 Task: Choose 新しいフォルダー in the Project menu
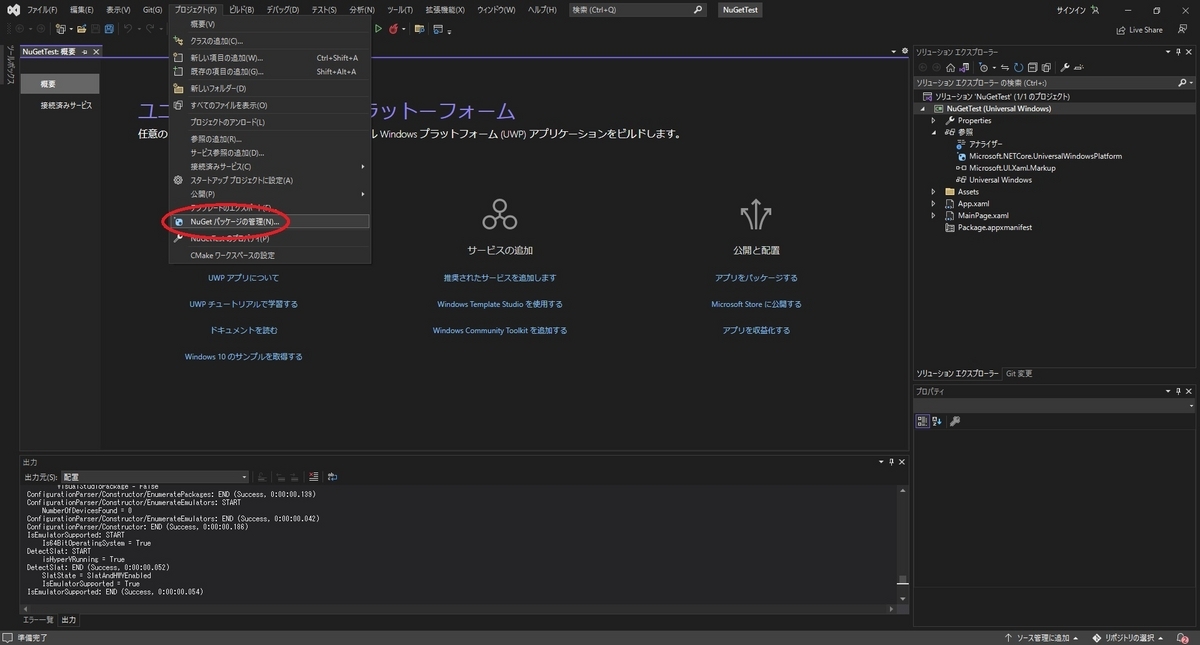click(x=270, y=88)
